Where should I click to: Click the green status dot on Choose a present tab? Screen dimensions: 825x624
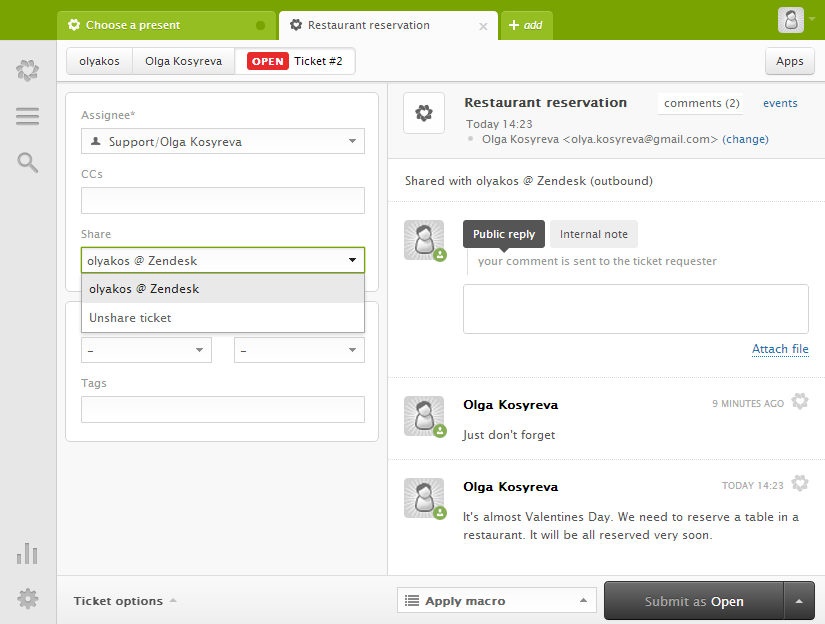click(260, 25)
